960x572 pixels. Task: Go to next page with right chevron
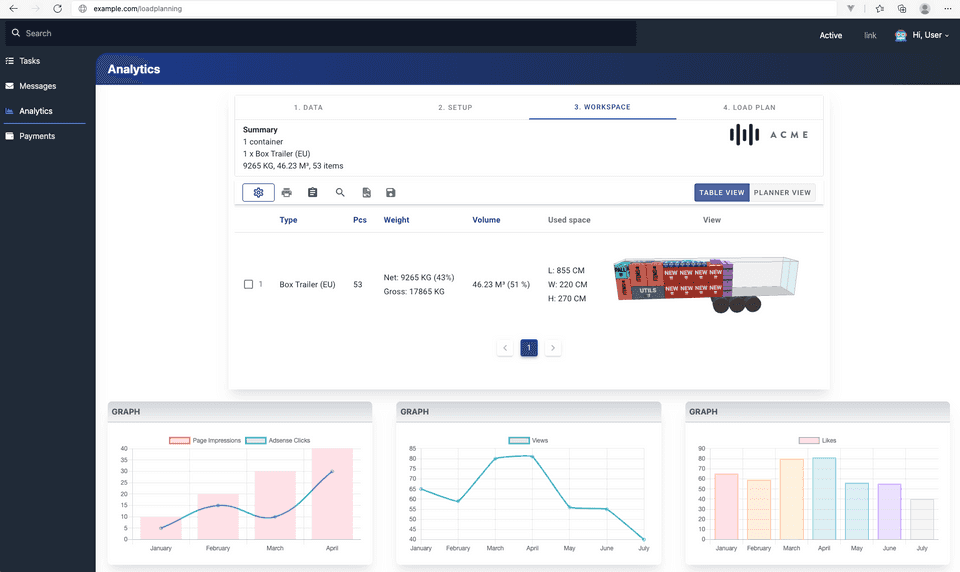tap(553, 348)
